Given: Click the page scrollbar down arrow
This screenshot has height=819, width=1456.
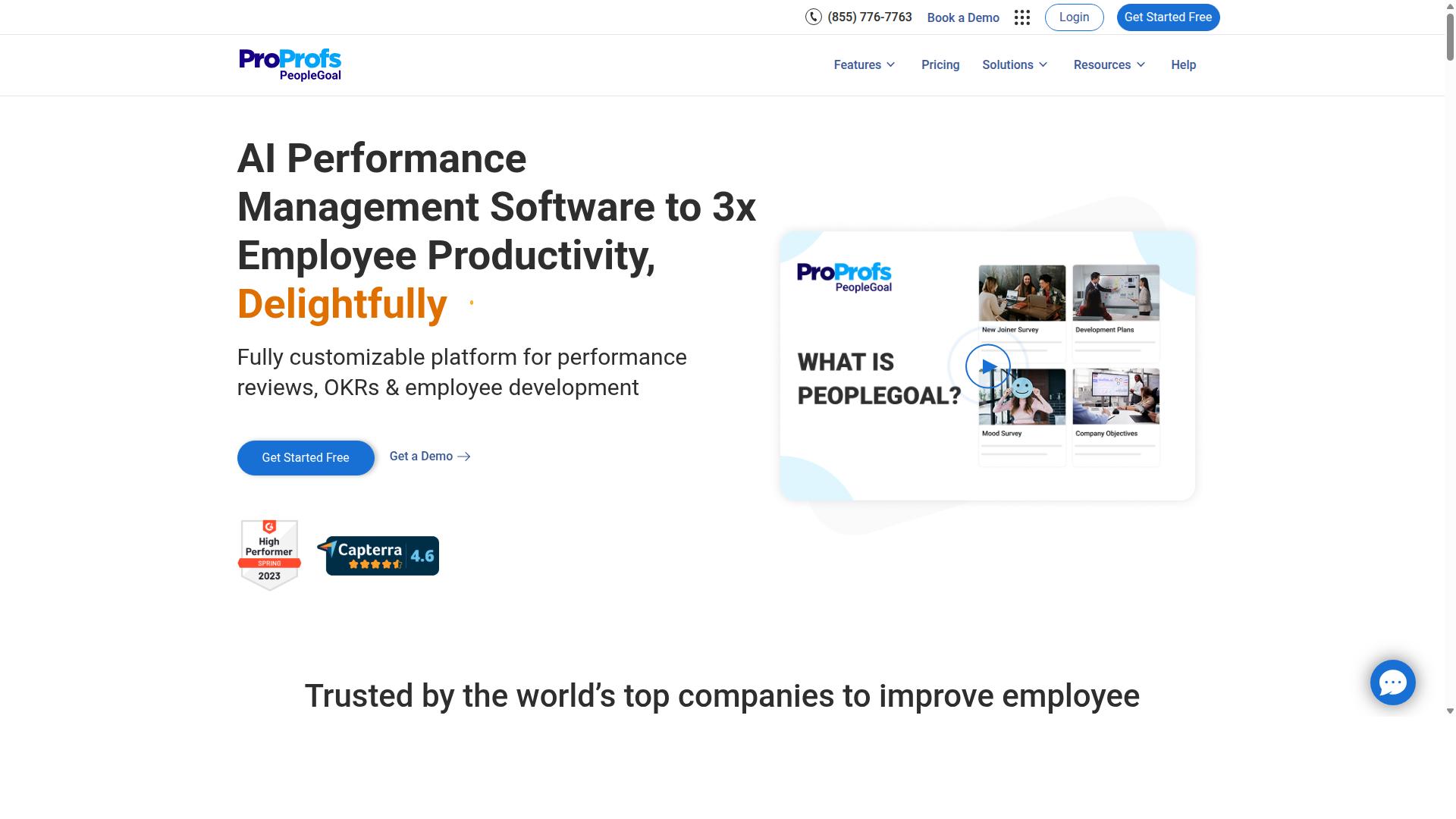Looking at the screenshot, I should point(1450,711).
